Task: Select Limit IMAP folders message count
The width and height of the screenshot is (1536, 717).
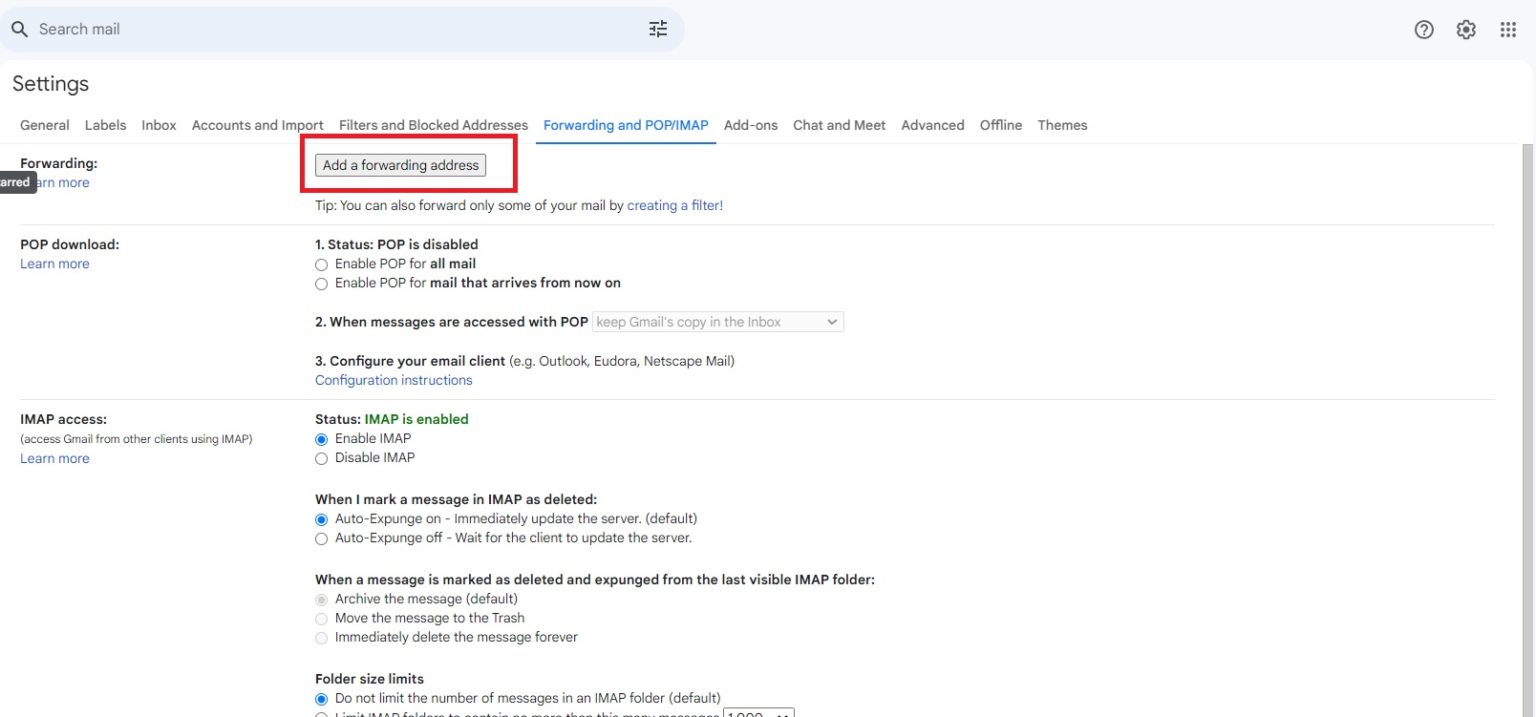Action: coord(321,715)
